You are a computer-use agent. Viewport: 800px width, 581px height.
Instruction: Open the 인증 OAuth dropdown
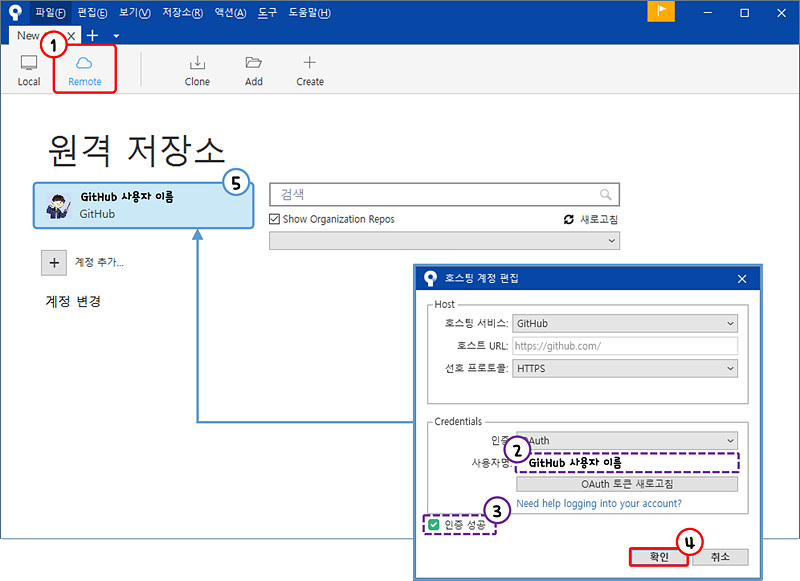(627, 440)
